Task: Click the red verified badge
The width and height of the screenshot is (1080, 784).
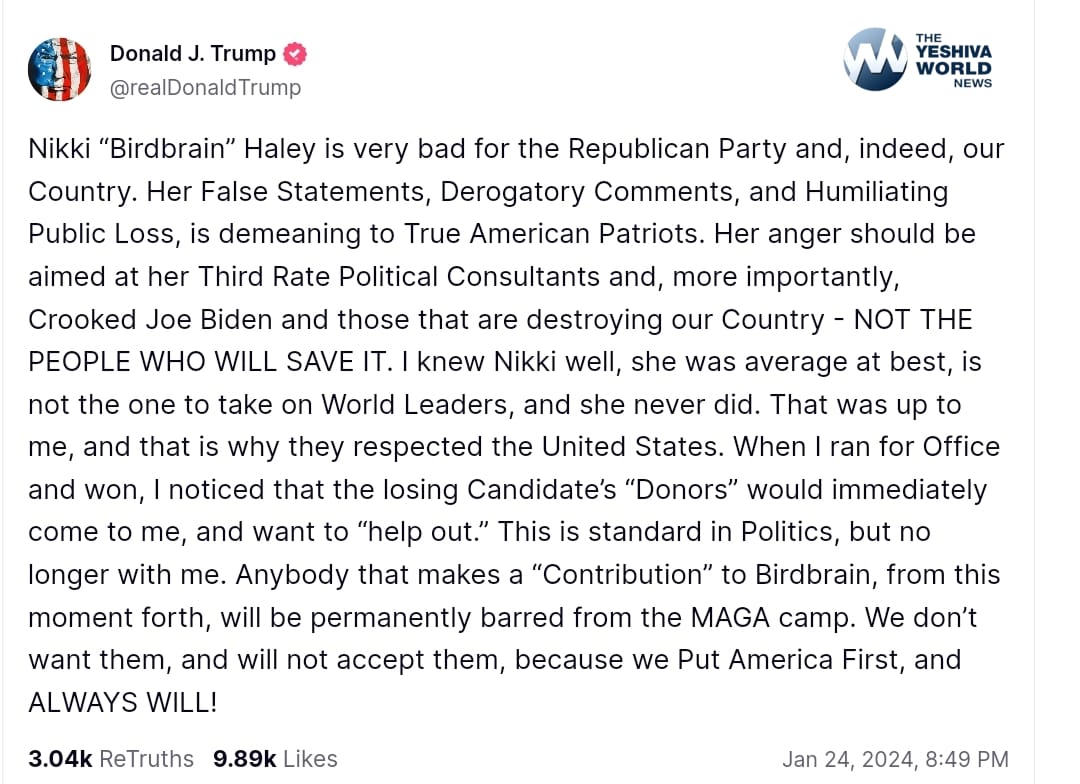Action: pos(297,54)
